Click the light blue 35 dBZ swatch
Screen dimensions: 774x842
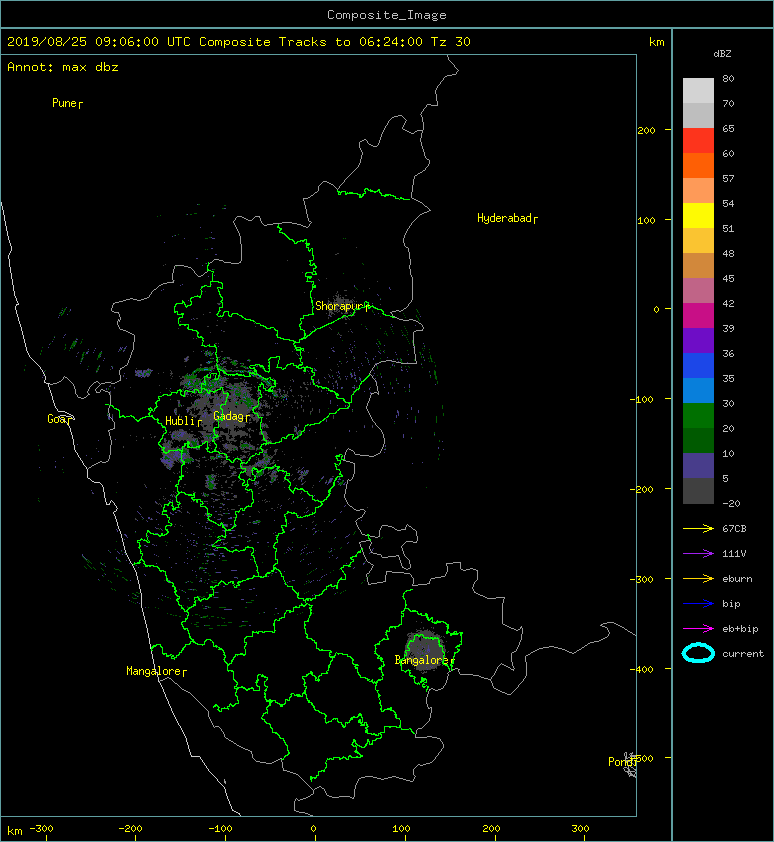[698, 390]
